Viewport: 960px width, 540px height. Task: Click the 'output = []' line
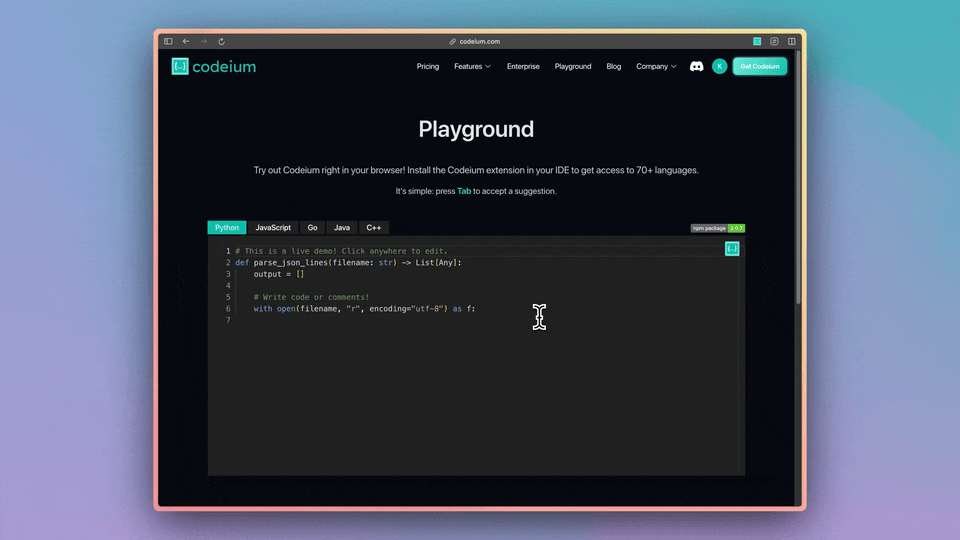[279, 274]
